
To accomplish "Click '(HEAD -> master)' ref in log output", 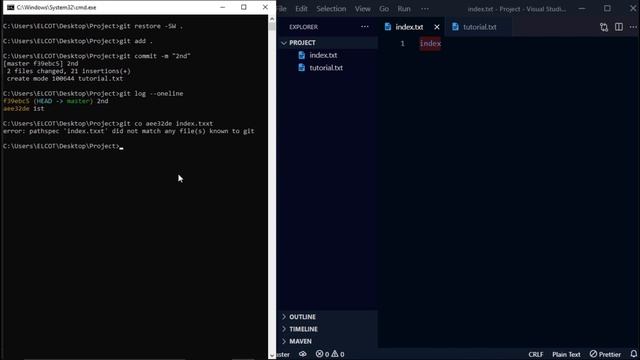I will point(63,101).
